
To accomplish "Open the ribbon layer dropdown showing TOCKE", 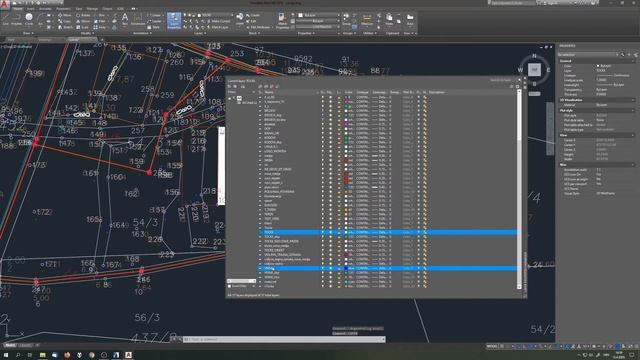I will tap(216, 15).
